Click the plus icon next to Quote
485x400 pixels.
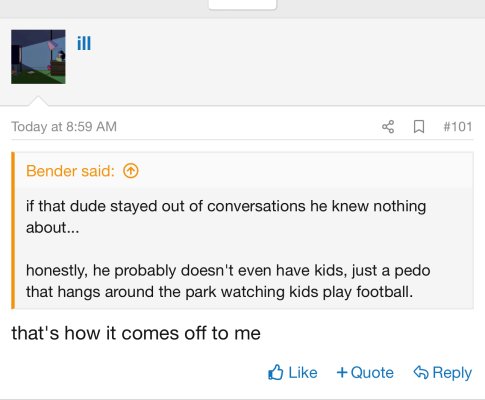(x=342, y=372)
